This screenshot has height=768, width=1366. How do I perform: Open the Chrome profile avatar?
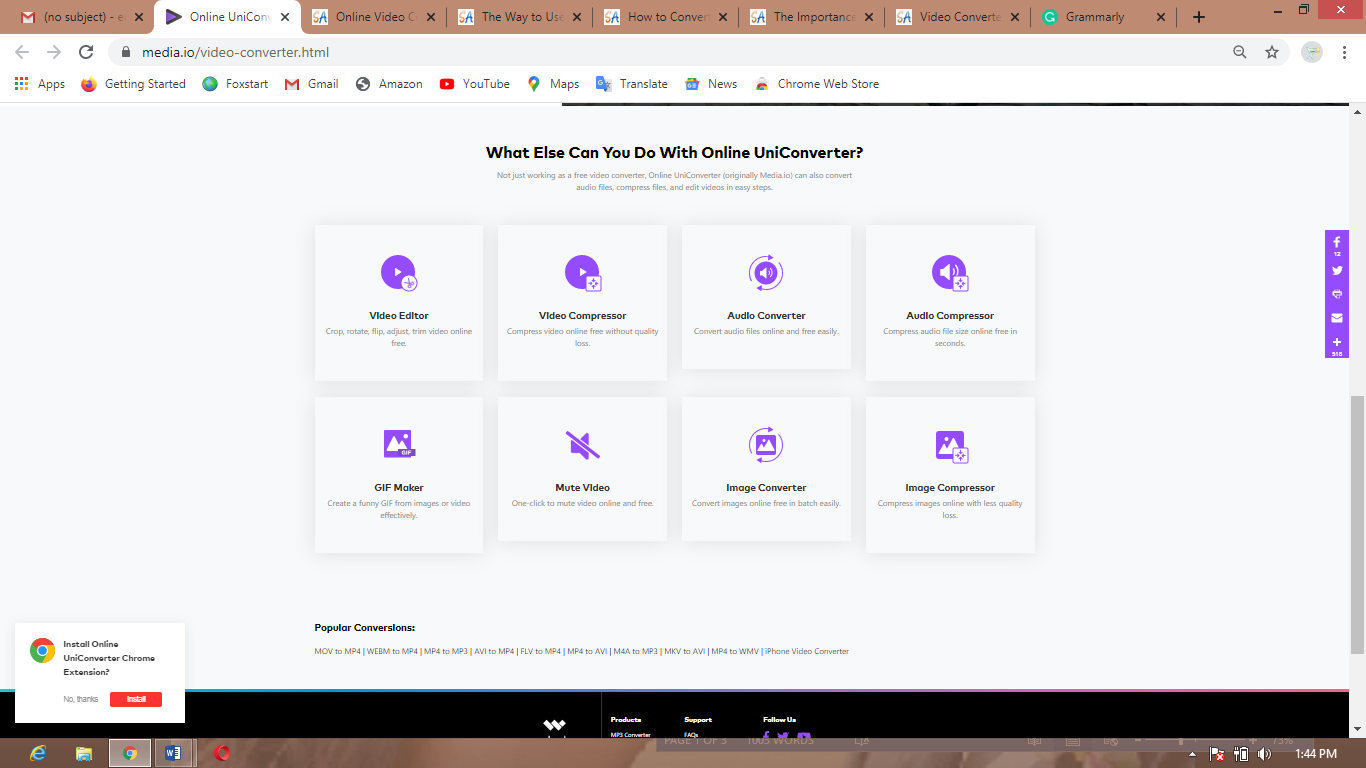(x=1312, y=52)
